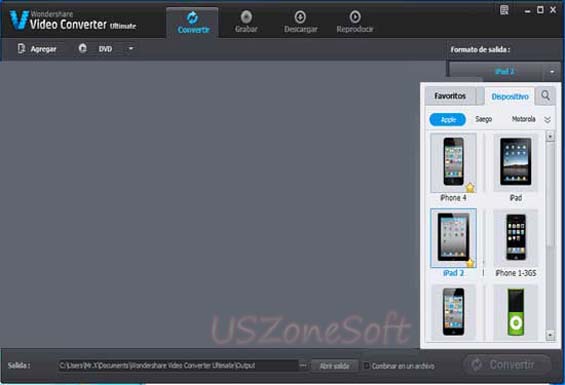The image size is (565, 385).
Task: Open the register/notes icon in title bar
Action: [x=504, y=10]
